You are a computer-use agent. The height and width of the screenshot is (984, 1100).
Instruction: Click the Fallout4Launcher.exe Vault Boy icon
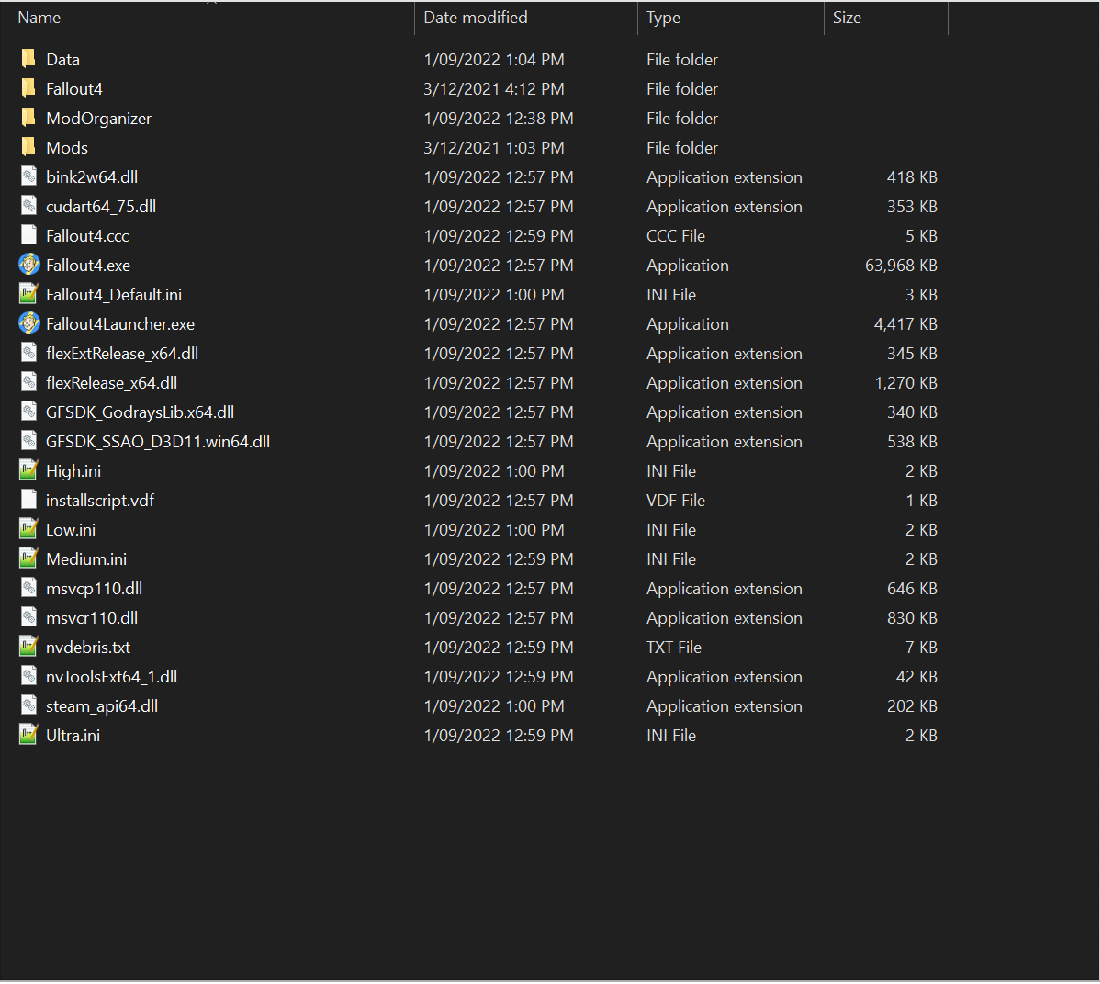pyautogui.click(x=29, y=324)
